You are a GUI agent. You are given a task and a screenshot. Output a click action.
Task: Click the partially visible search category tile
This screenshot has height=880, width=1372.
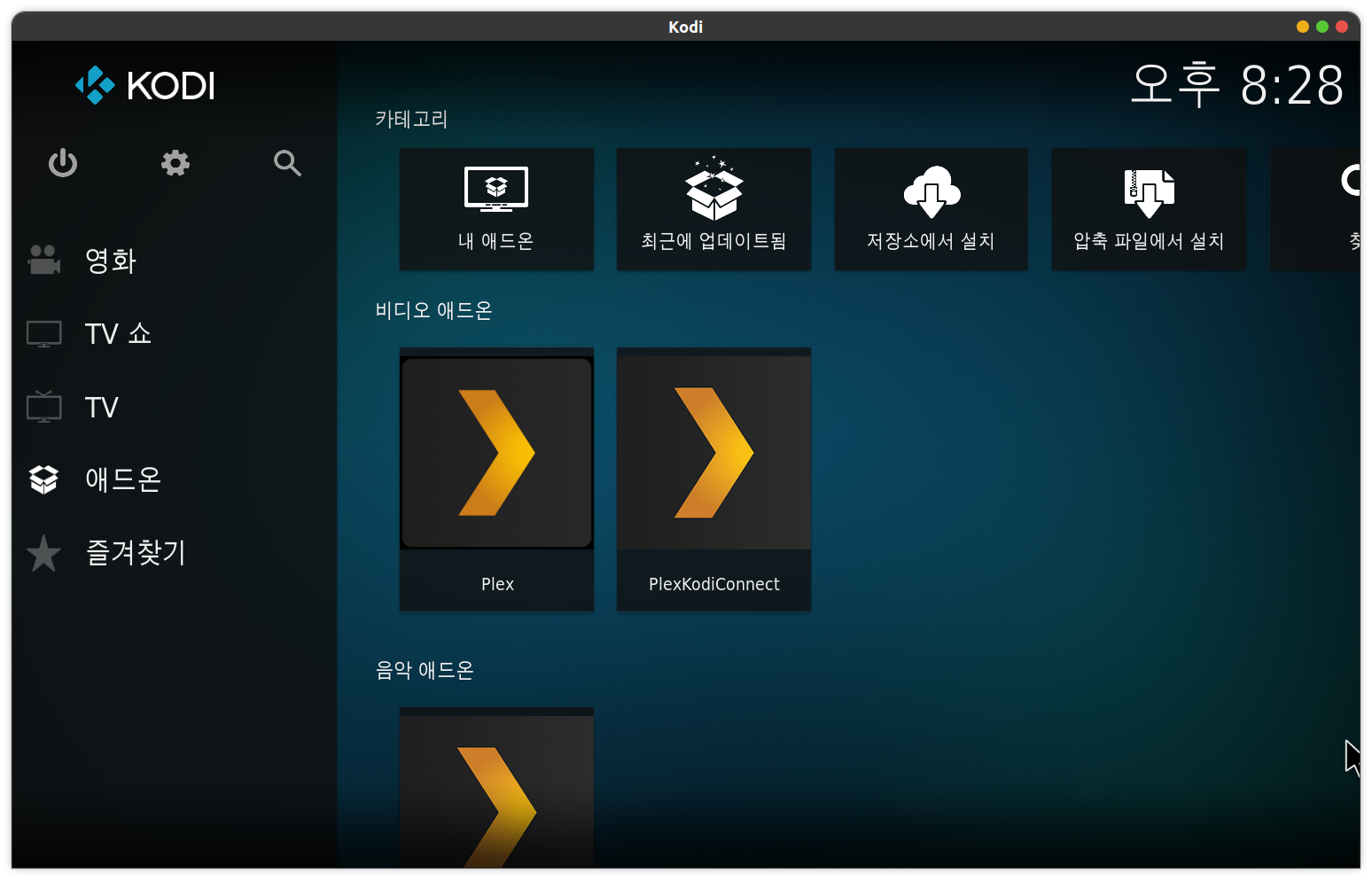tap(1315, 209)
